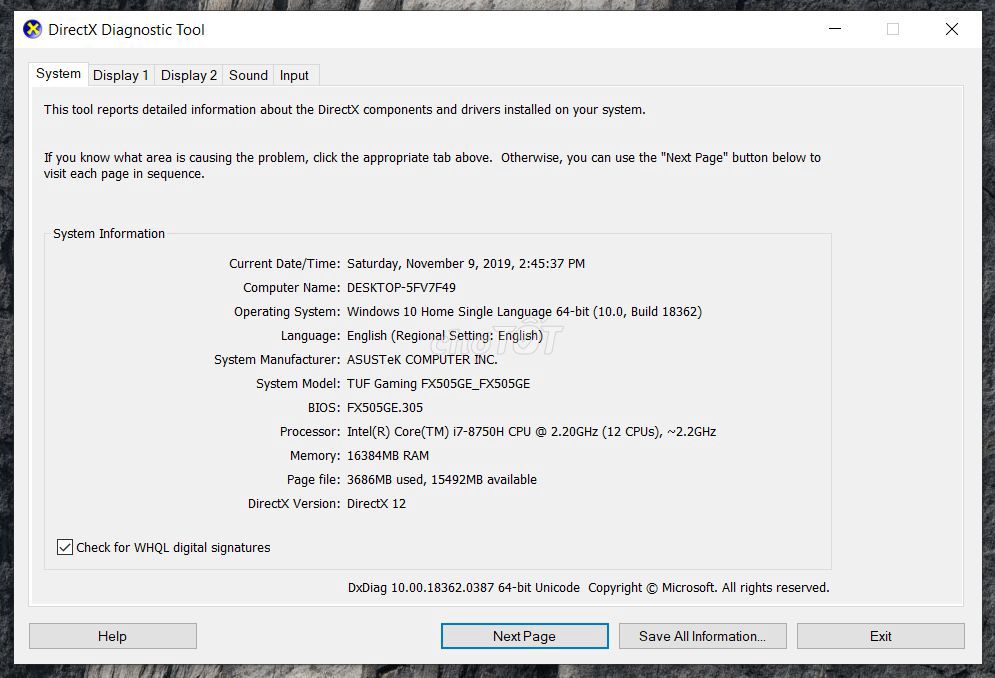Switch to the Sound tab
This screenshot has width=995, height=678.
click(248, 76)
